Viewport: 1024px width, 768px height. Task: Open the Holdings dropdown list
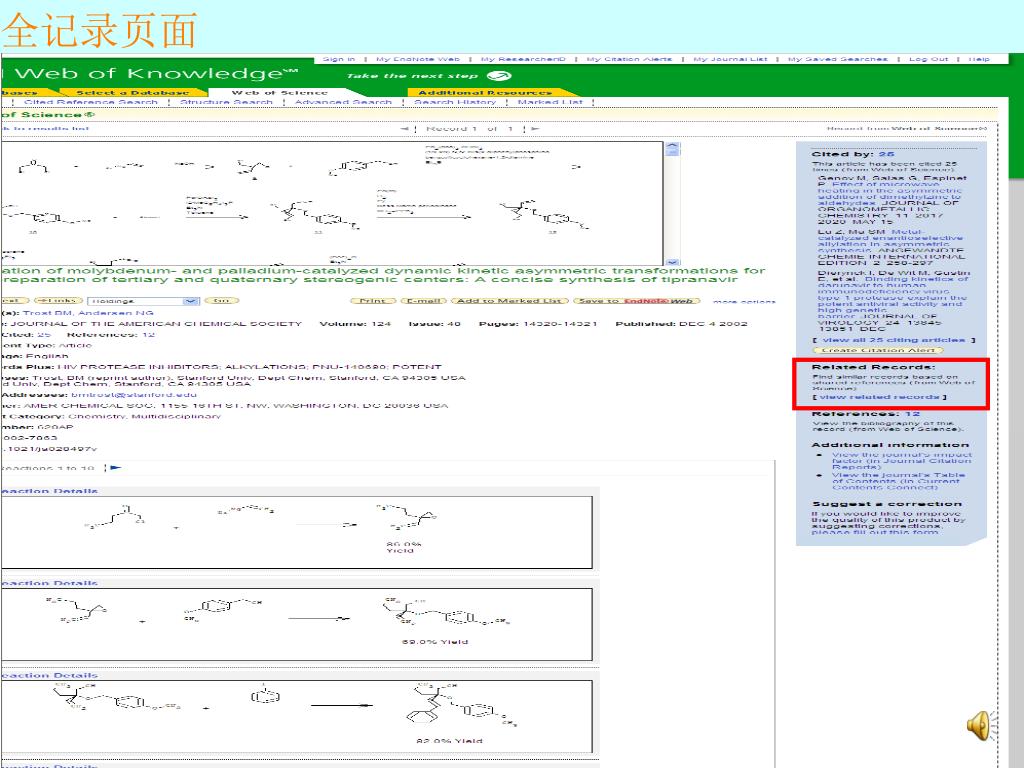143,301
